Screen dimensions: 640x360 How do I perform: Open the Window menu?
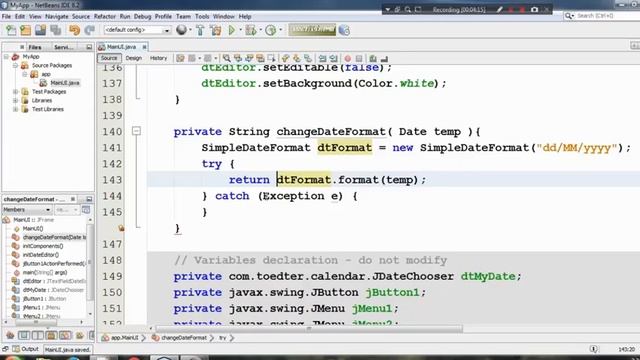tap(224, 17)
